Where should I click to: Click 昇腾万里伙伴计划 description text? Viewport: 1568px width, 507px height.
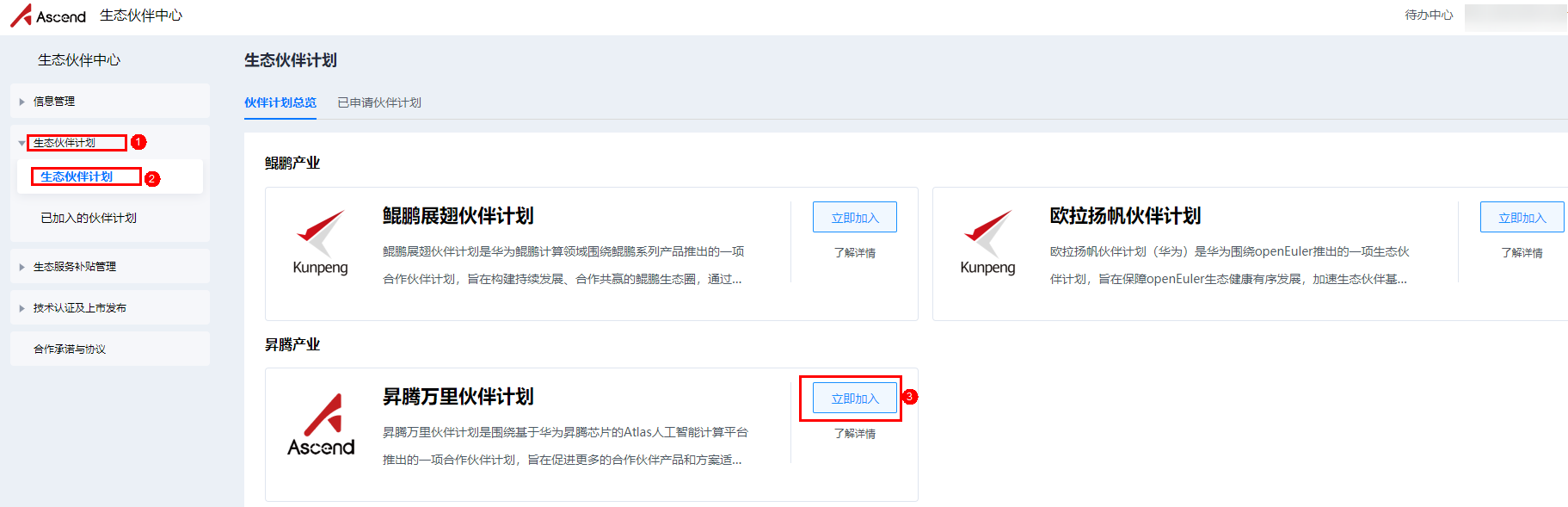click(565, 446)
